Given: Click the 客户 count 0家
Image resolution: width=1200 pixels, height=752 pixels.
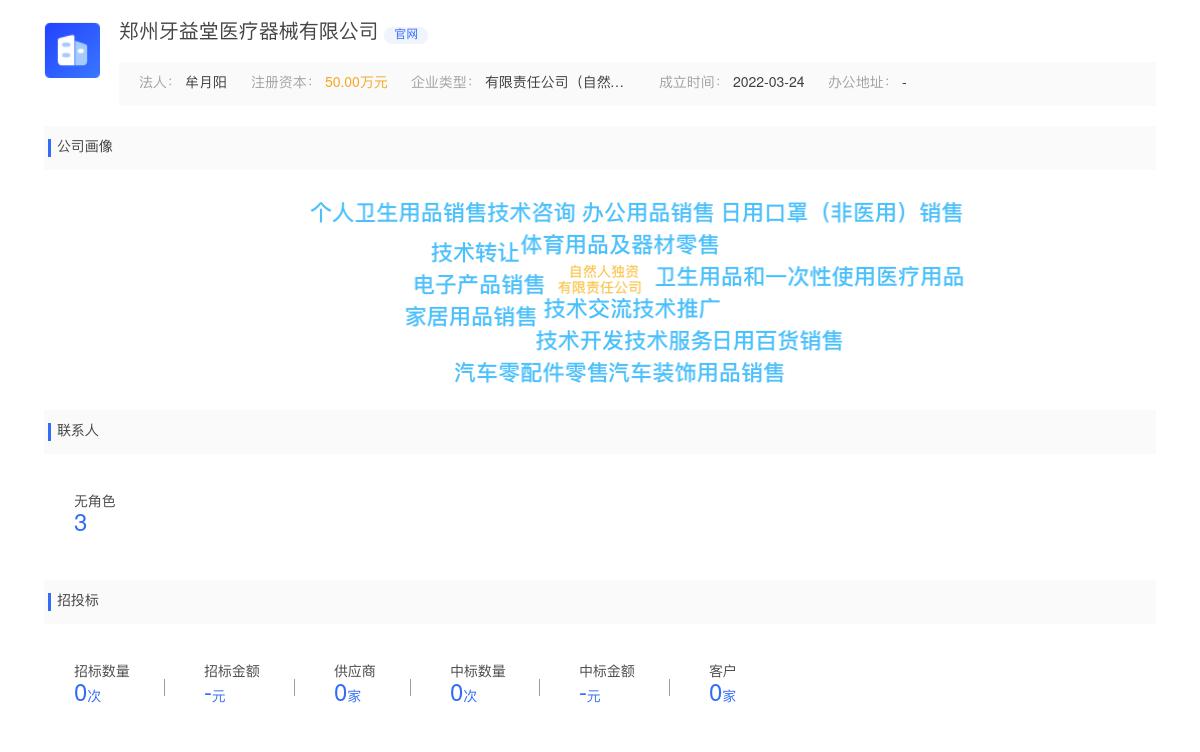Looking at the screenshot, I should point(722,693).
